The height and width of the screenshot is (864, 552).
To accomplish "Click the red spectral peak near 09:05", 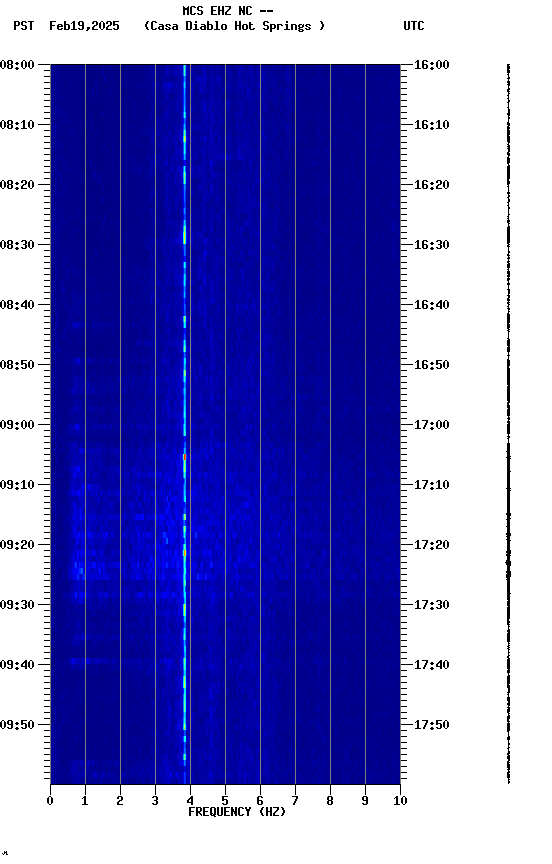I will click(x=185, y=457).
